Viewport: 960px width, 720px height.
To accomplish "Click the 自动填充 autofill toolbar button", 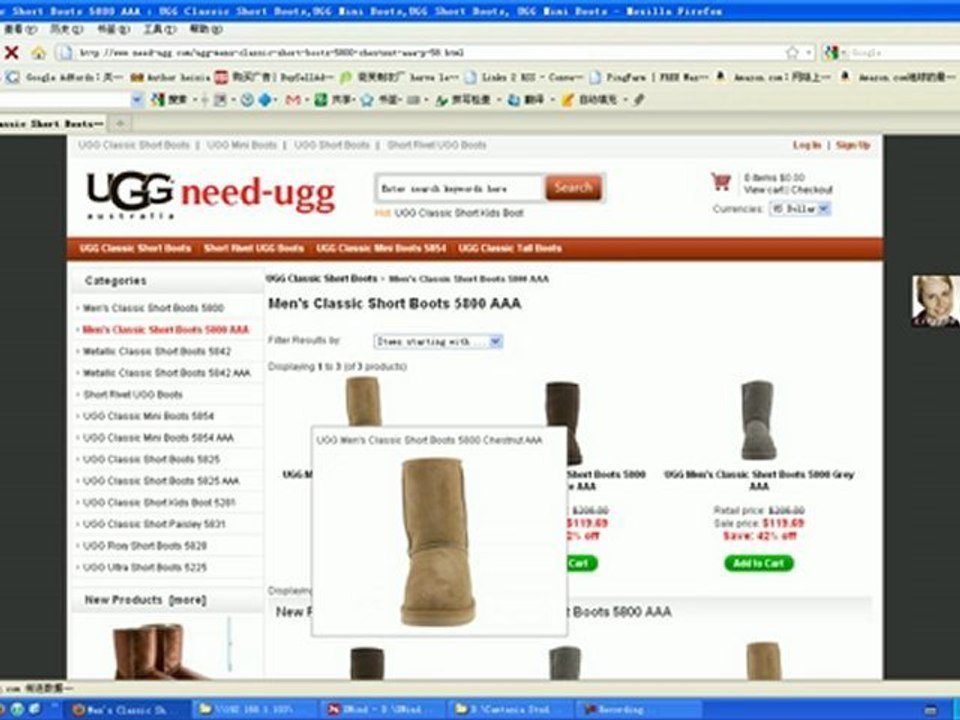I will click(589, 100).
